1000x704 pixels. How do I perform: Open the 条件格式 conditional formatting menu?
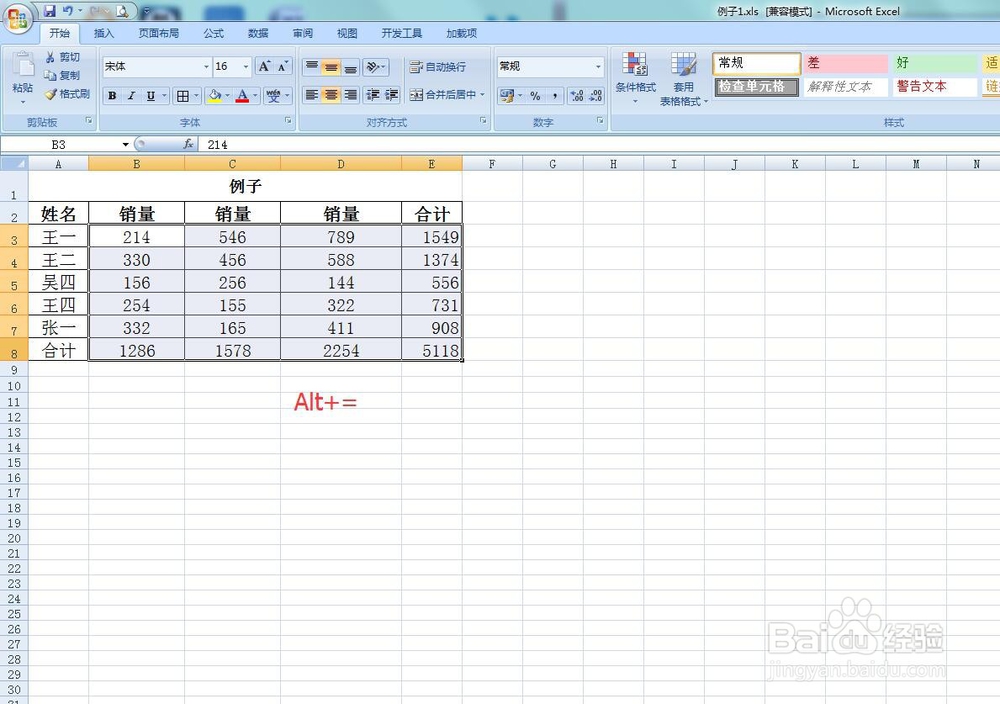click(635, 78)
